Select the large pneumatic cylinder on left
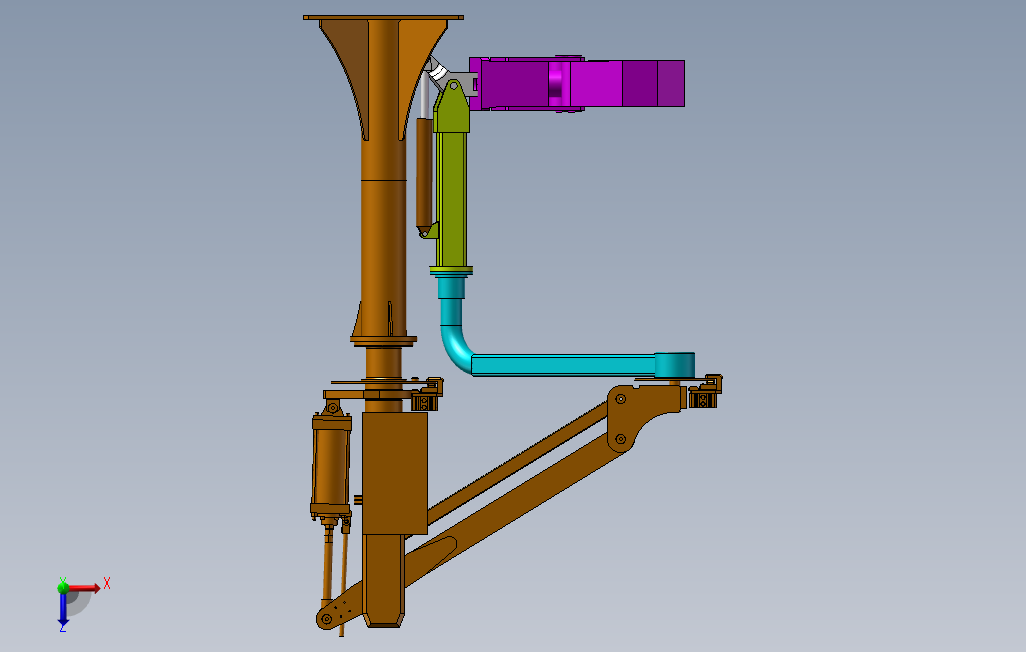The width and height of the screenshot is (1026, 652). (331, 468)
